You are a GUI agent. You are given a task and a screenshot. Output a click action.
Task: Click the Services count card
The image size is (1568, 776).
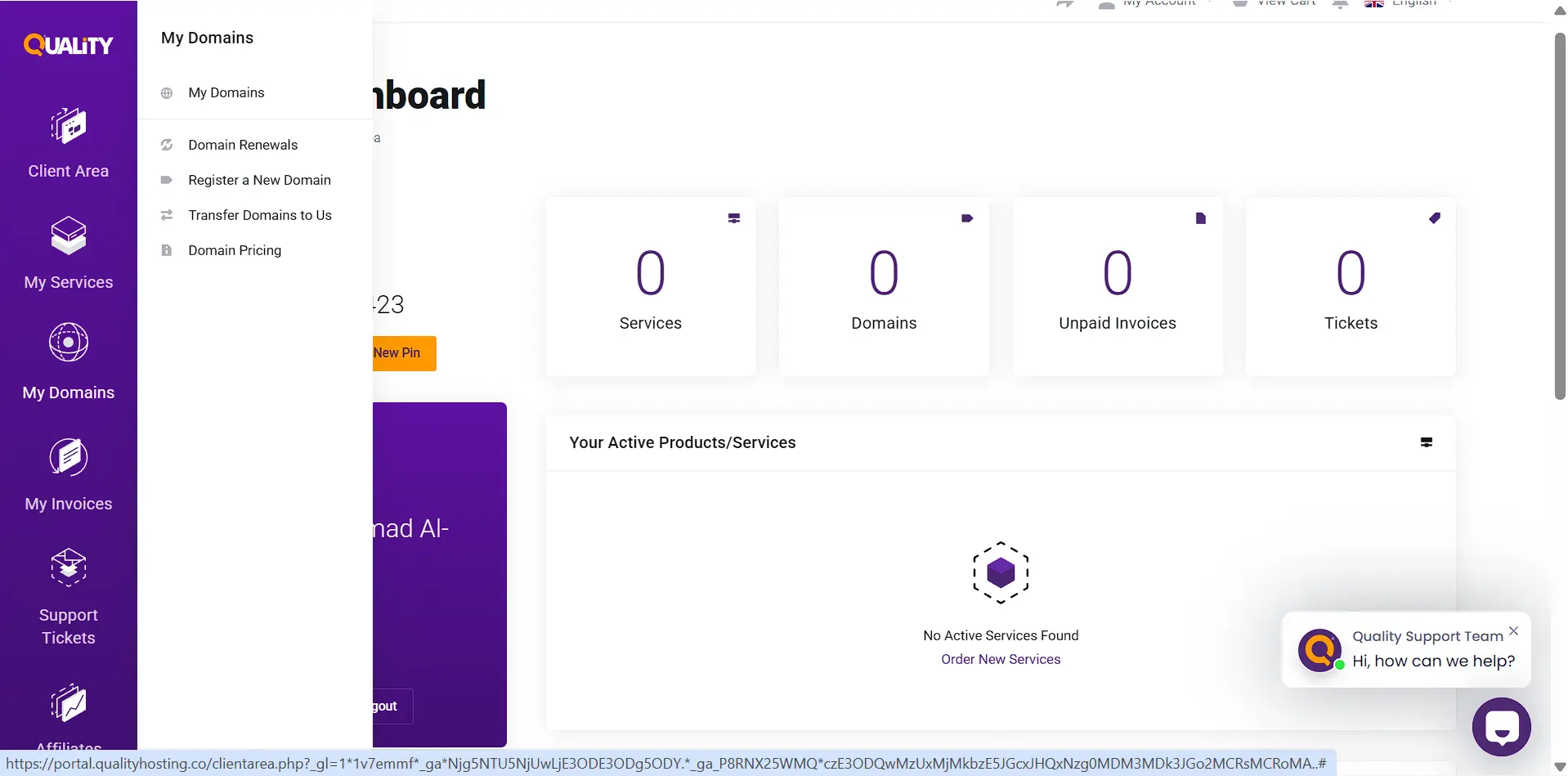pyautogui.click(x=651, y=286)
